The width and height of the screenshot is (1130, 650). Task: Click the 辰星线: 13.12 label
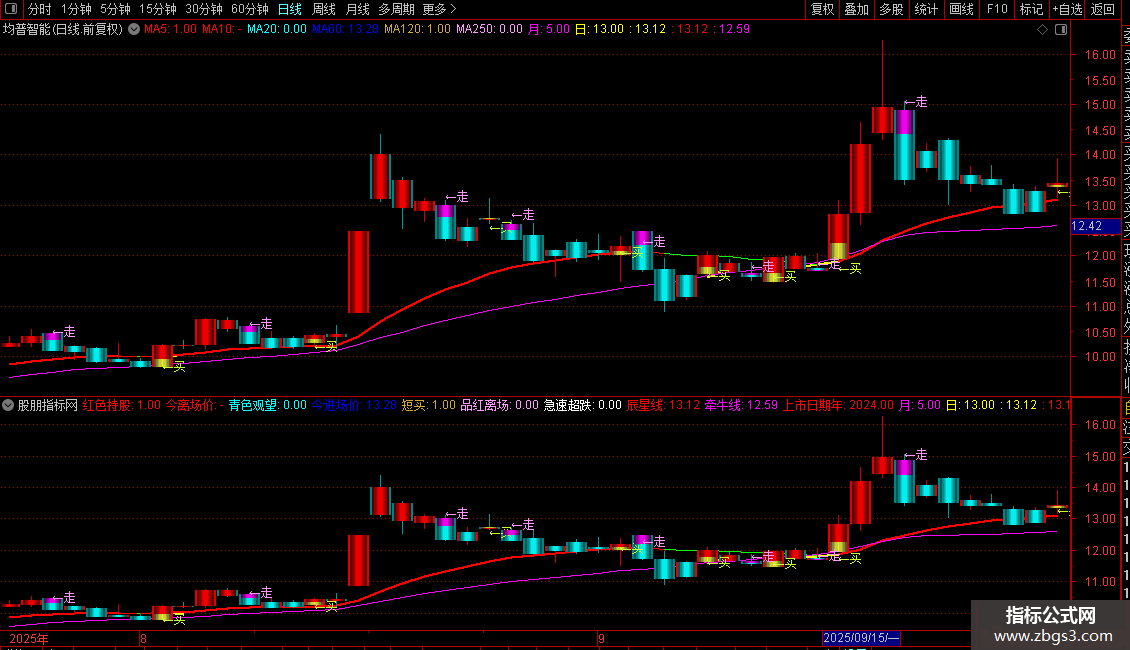click(x=663, y=405)
